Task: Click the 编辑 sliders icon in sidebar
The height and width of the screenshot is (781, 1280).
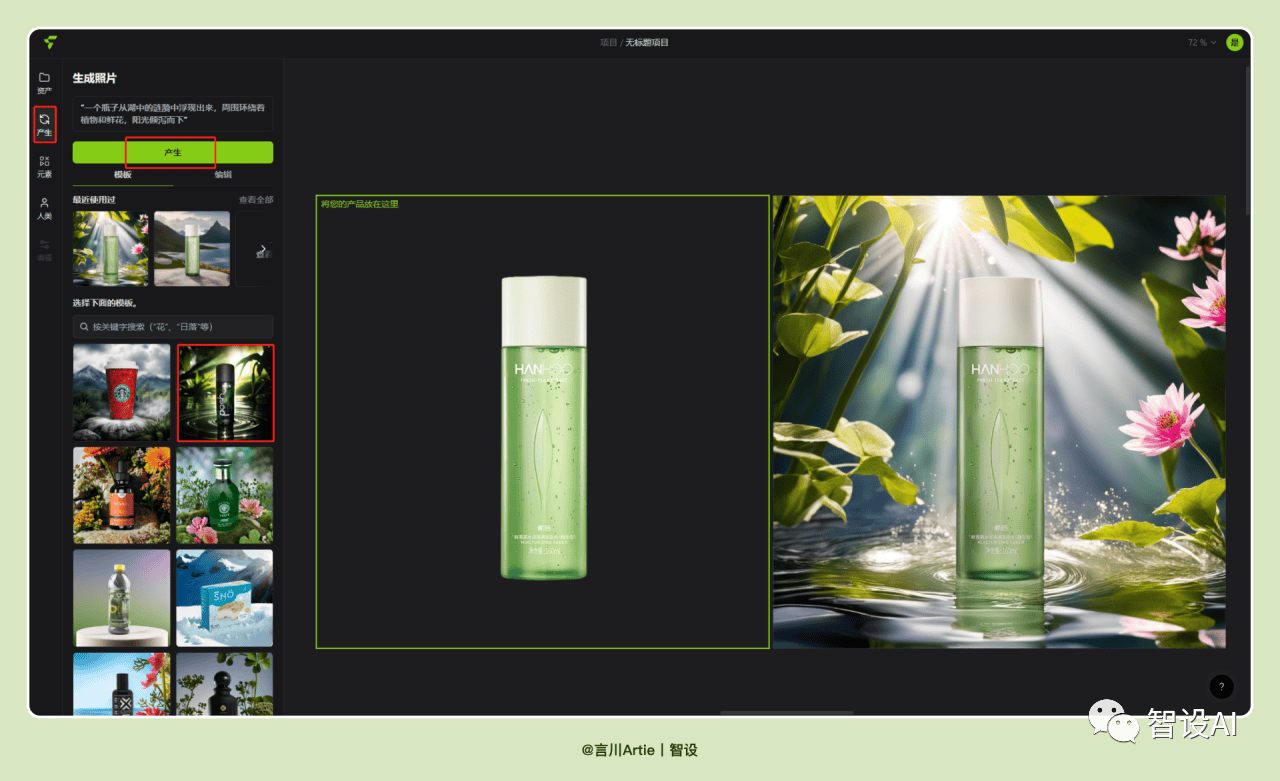Action: pos(44,250)
